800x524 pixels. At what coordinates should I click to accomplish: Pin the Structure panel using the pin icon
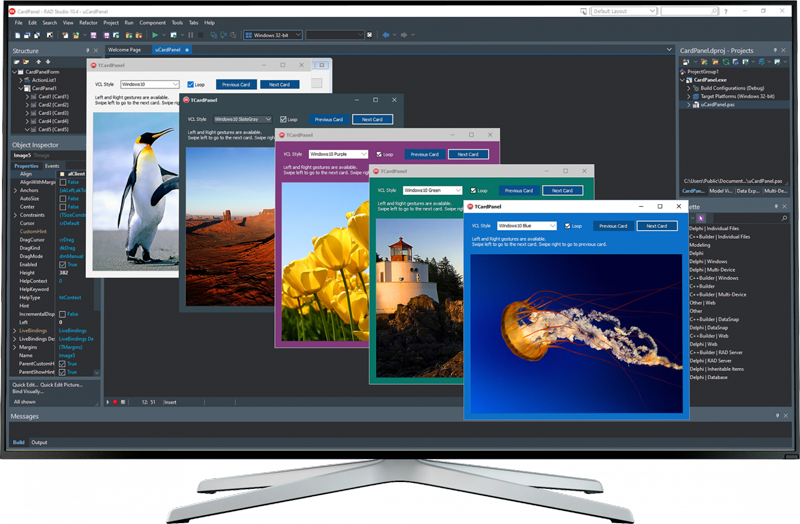(88, 51)
